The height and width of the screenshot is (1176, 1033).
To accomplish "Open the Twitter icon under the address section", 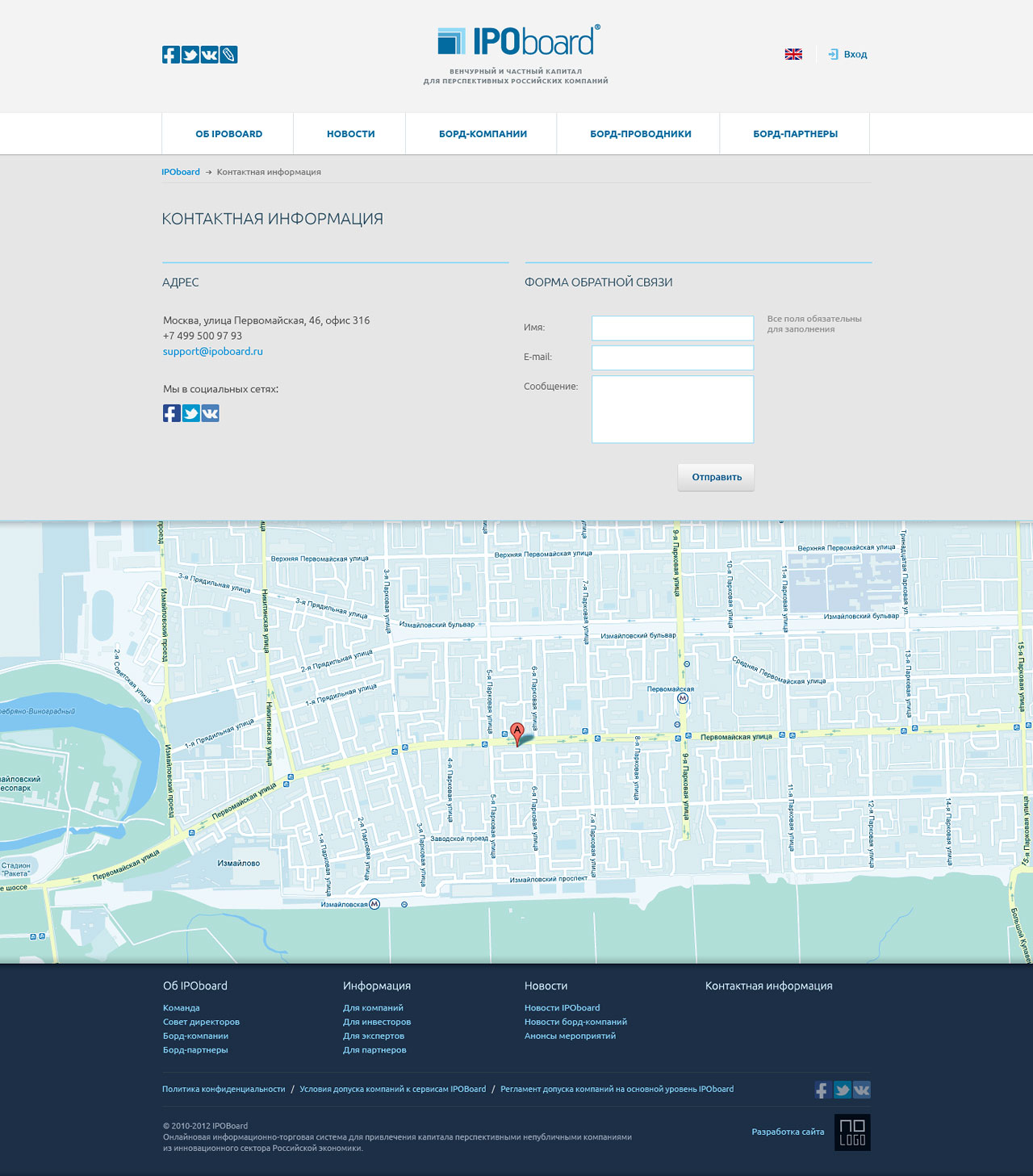I will pos(191,413).
